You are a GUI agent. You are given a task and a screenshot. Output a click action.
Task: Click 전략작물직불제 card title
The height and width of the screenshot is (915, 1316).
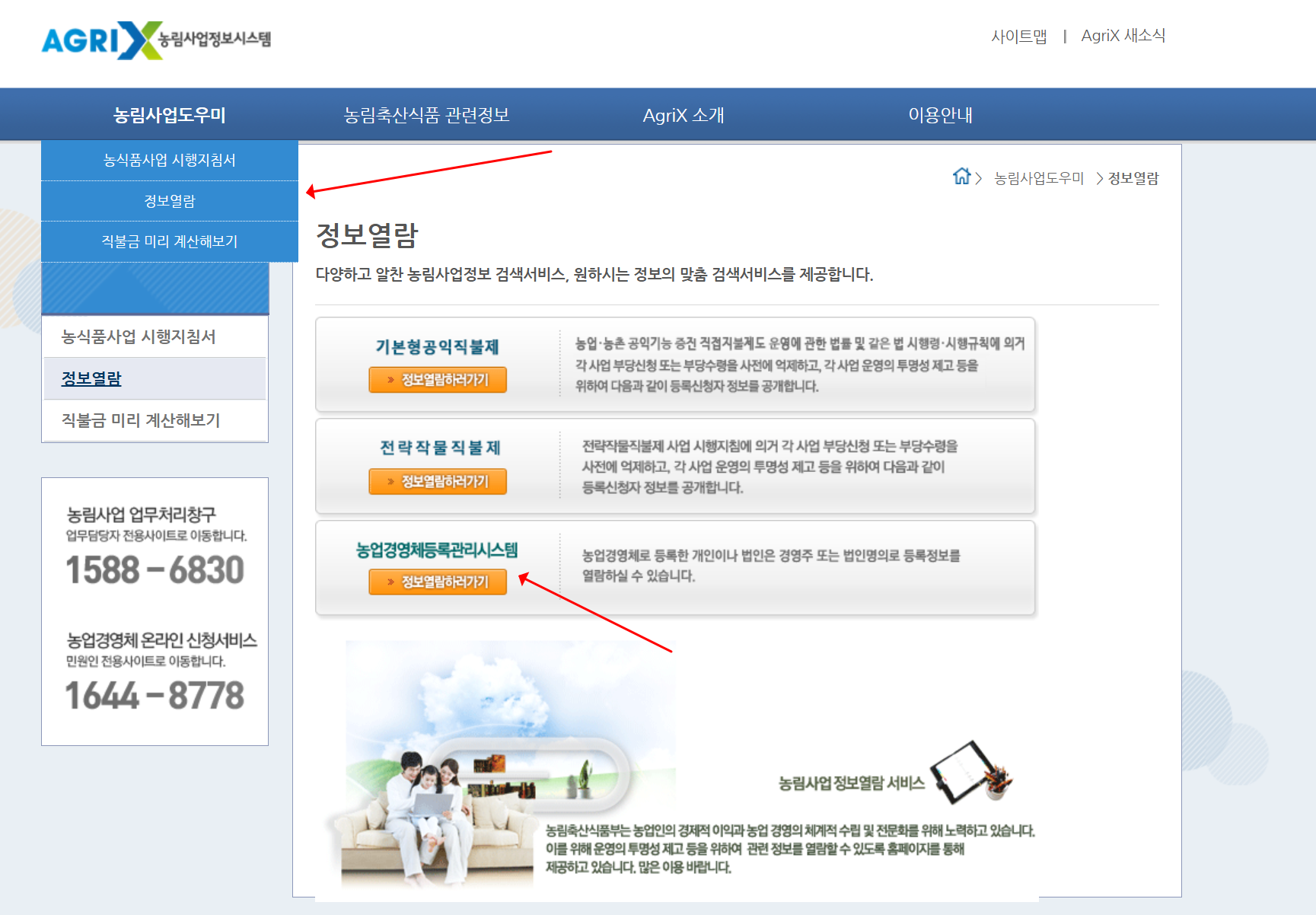coord(440,448)
